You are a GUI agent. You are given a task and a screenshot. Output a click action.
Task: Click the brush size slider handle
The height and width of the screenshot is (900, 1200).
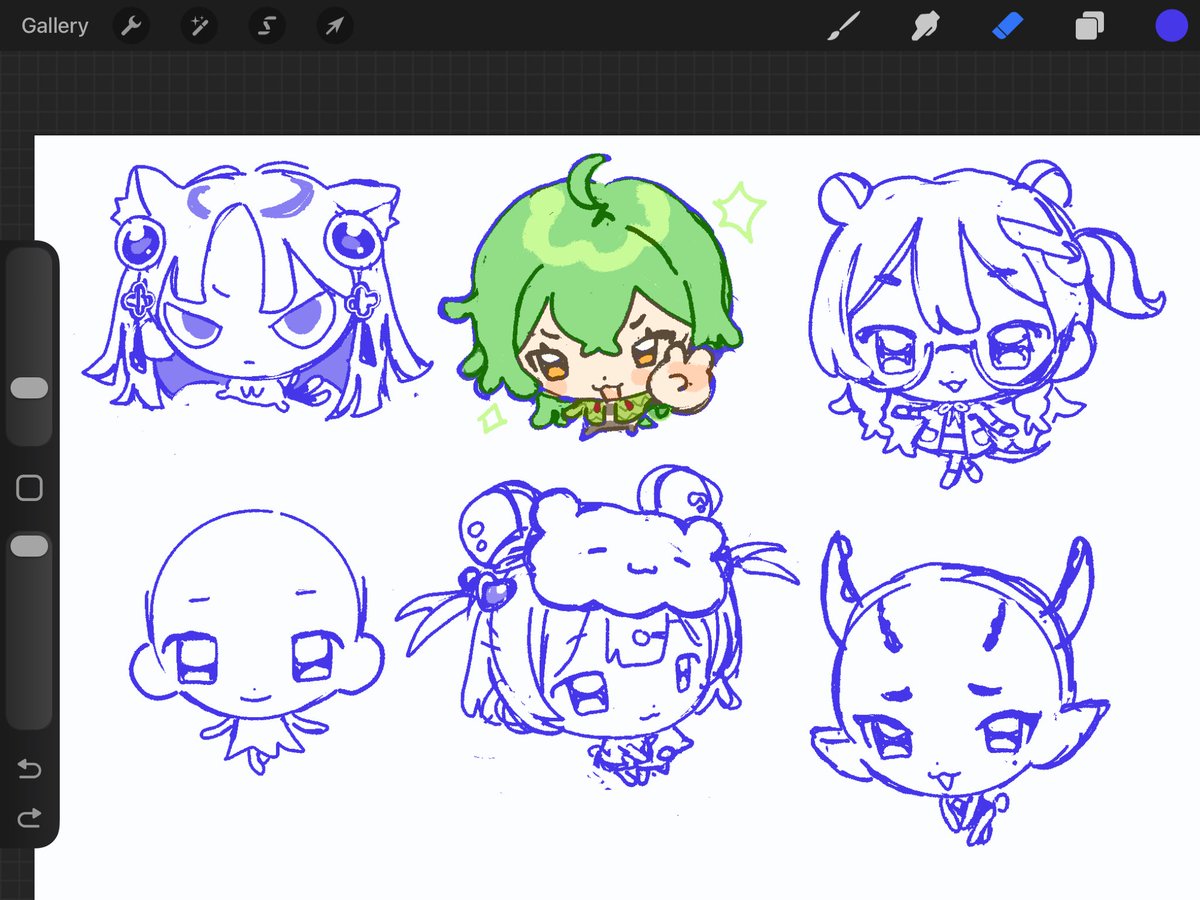[29, 388]
